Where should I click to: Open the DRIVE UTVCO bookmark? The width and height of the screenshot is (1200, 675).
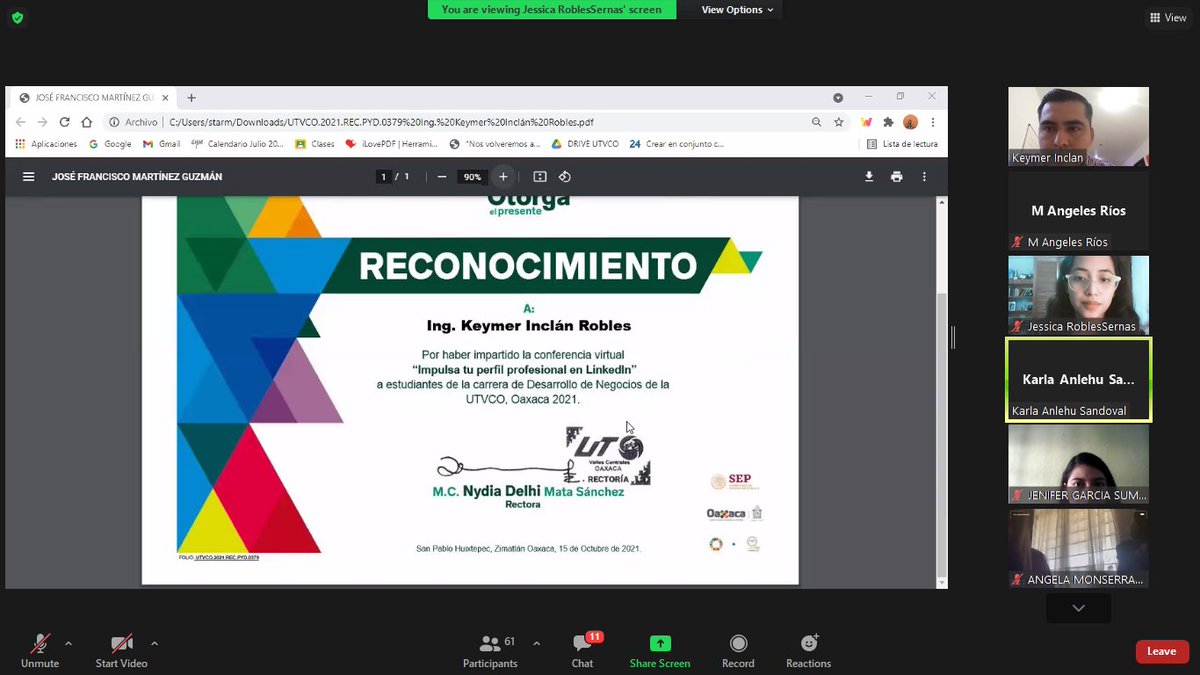585,144
